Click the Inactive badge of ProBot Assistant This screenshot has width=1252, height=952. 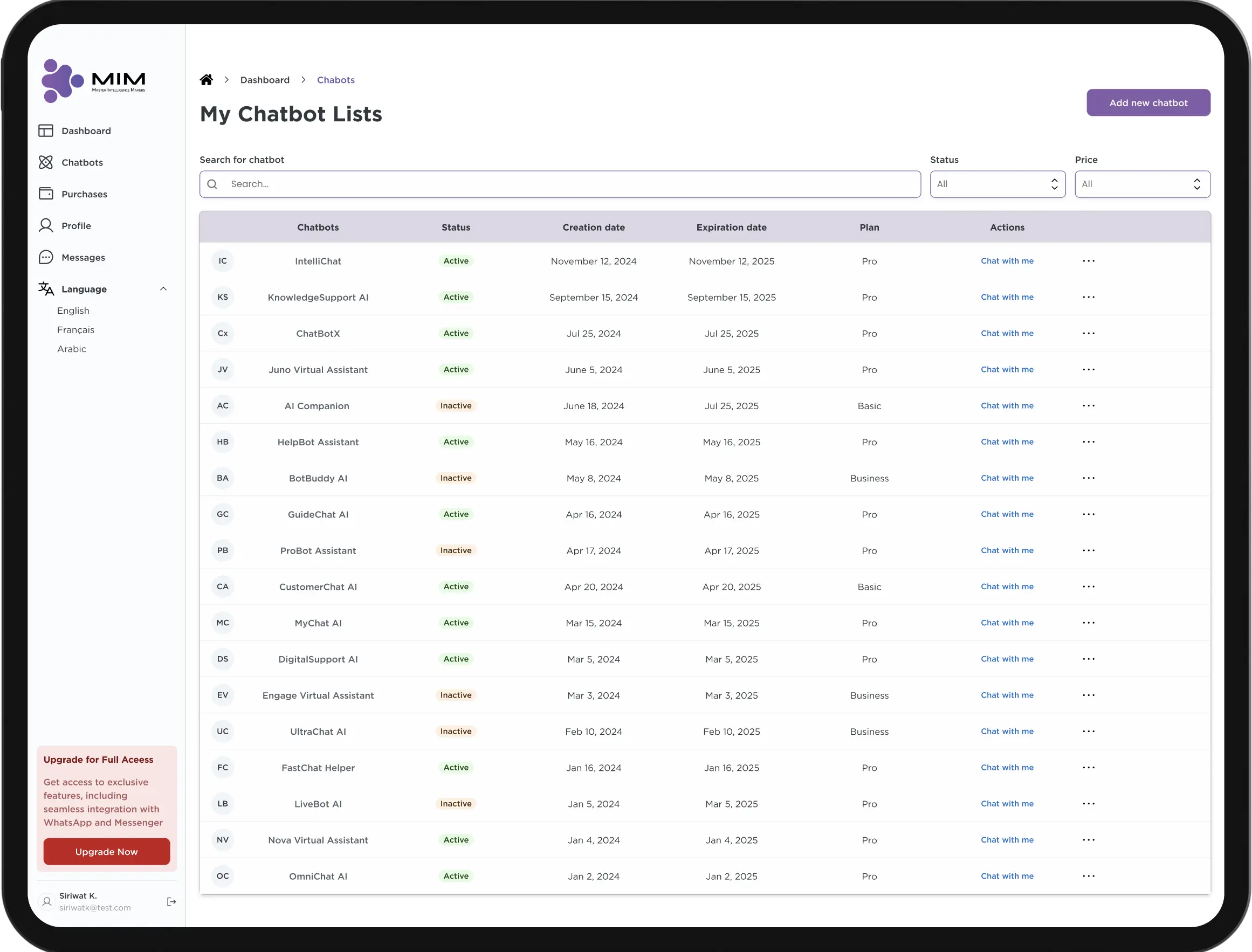click(x=456, y=551)
